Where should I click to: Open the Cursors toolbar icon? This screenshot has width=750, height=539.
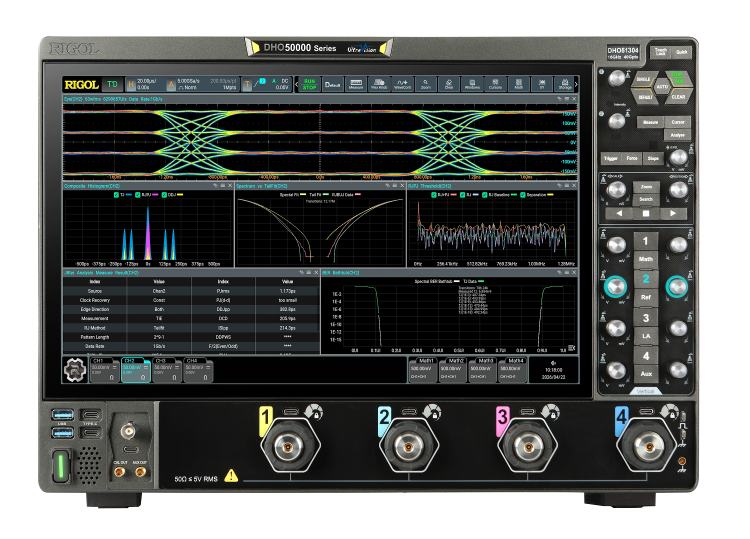tap(495, 84)
